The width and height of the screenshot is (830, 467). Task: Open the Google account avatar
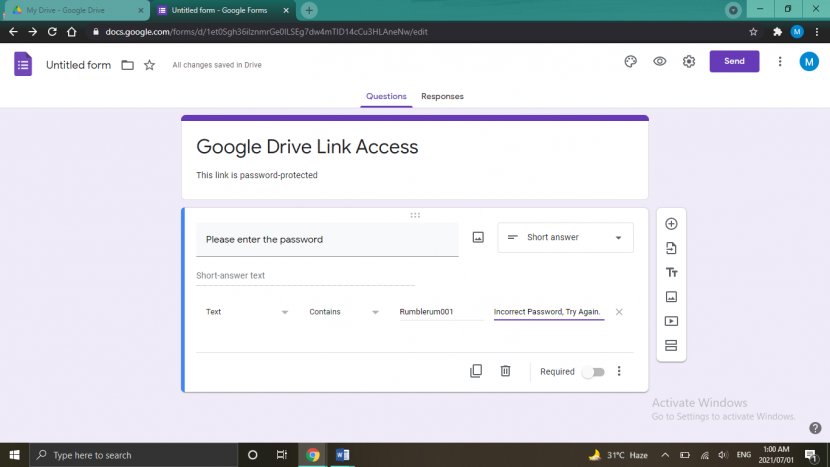[809, 62]
